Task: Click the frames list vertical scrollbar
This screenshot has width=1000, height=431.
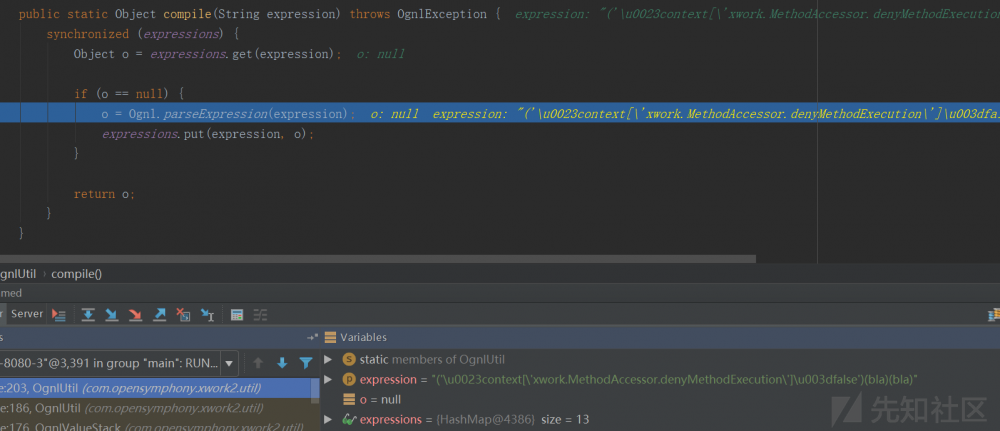Action: click(x=316, y=390)
